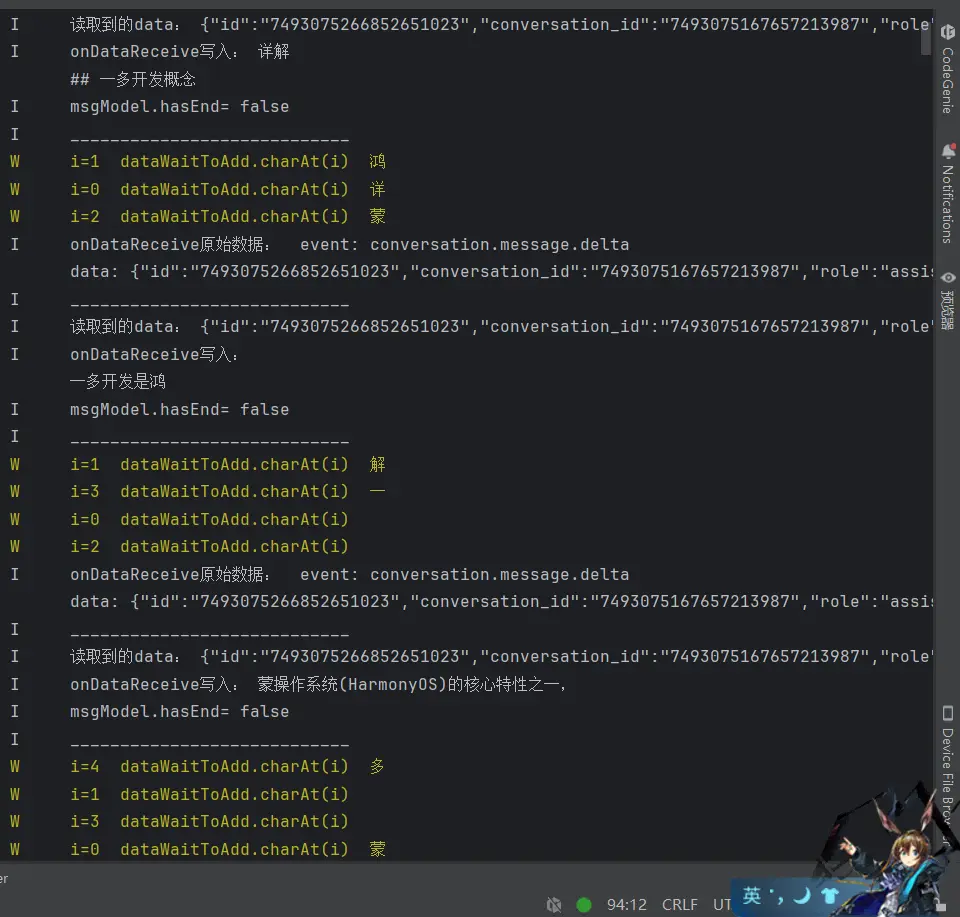Open the UTF file encoding selector
The image size is (960, 917).
click(x=722, y=904)
